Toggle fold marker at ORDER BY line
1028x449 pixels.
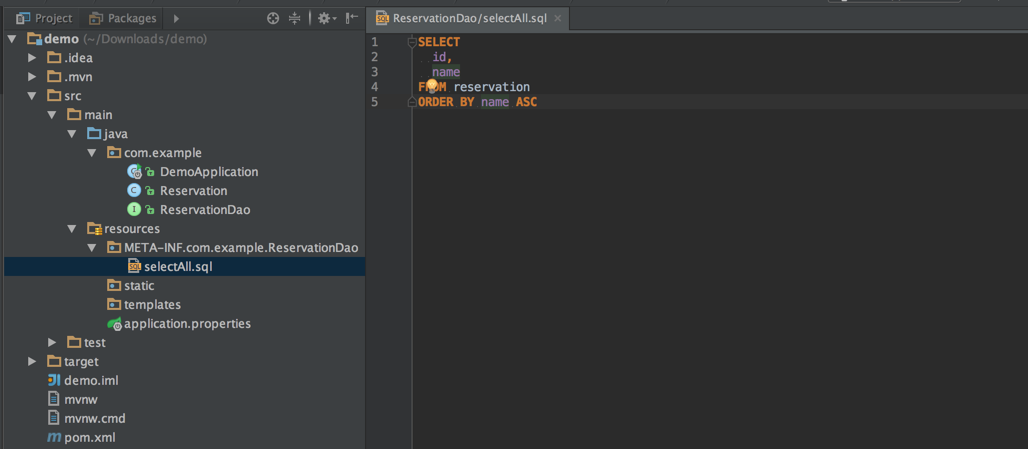click(411, 102)
